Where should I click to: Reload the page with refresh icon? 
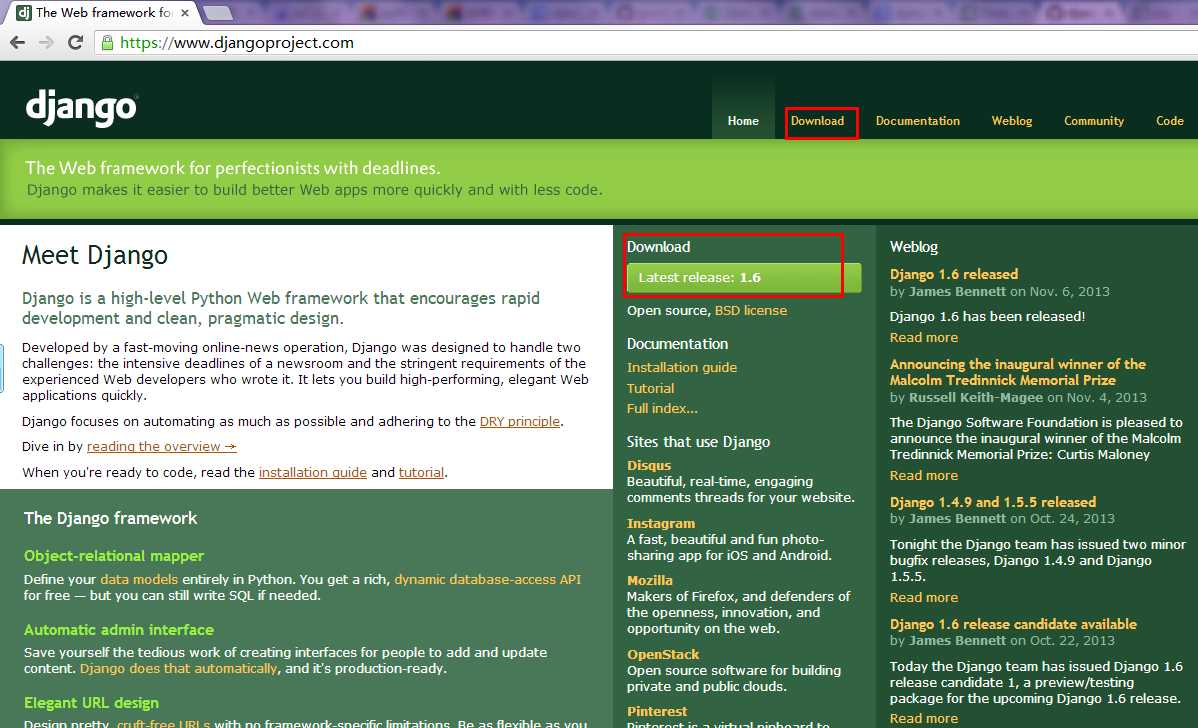point(75,43)
